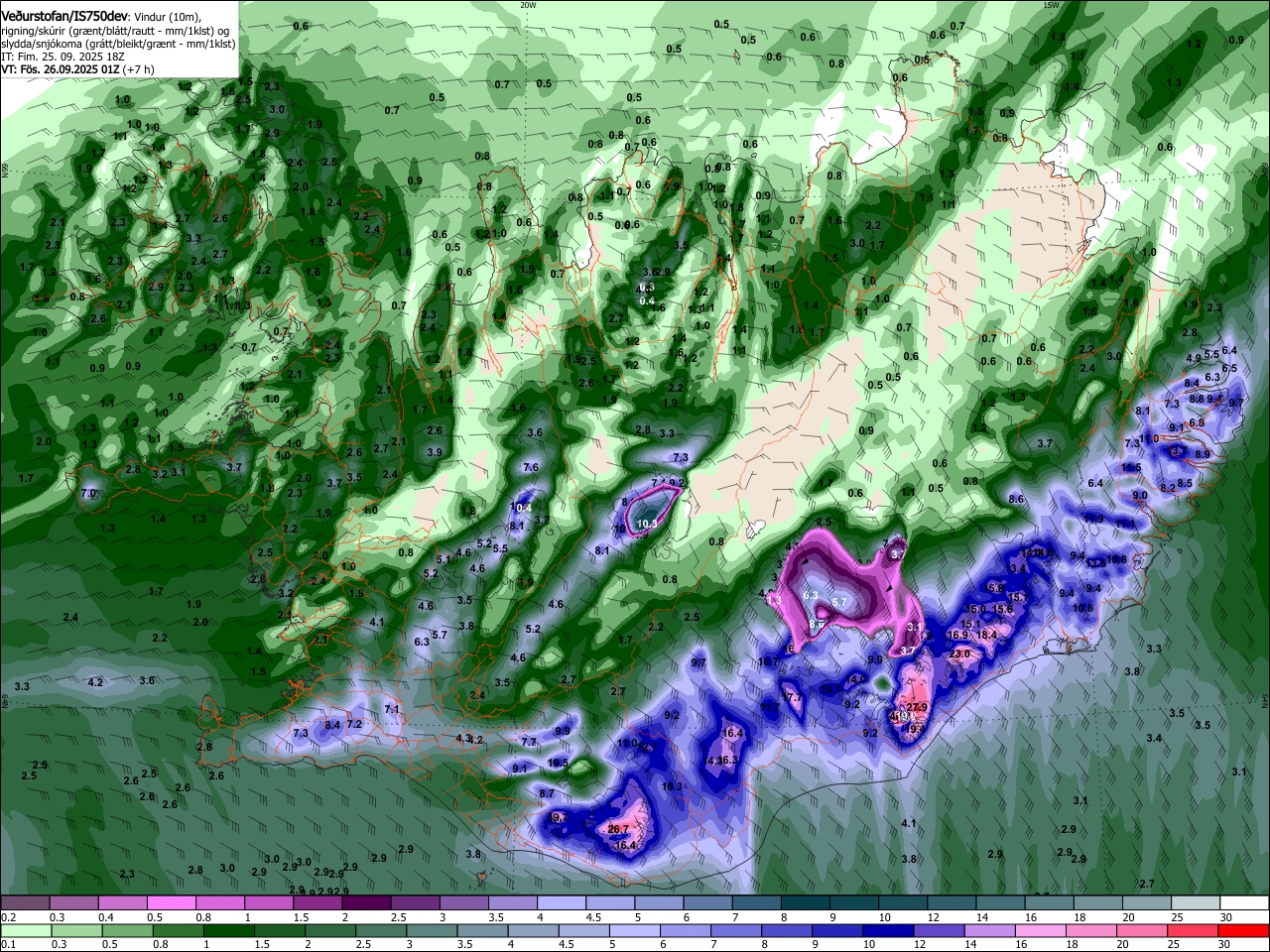Click the 0.1 label on the rain scale
The image size is (1270, 952).
click(x=8, y=945)
